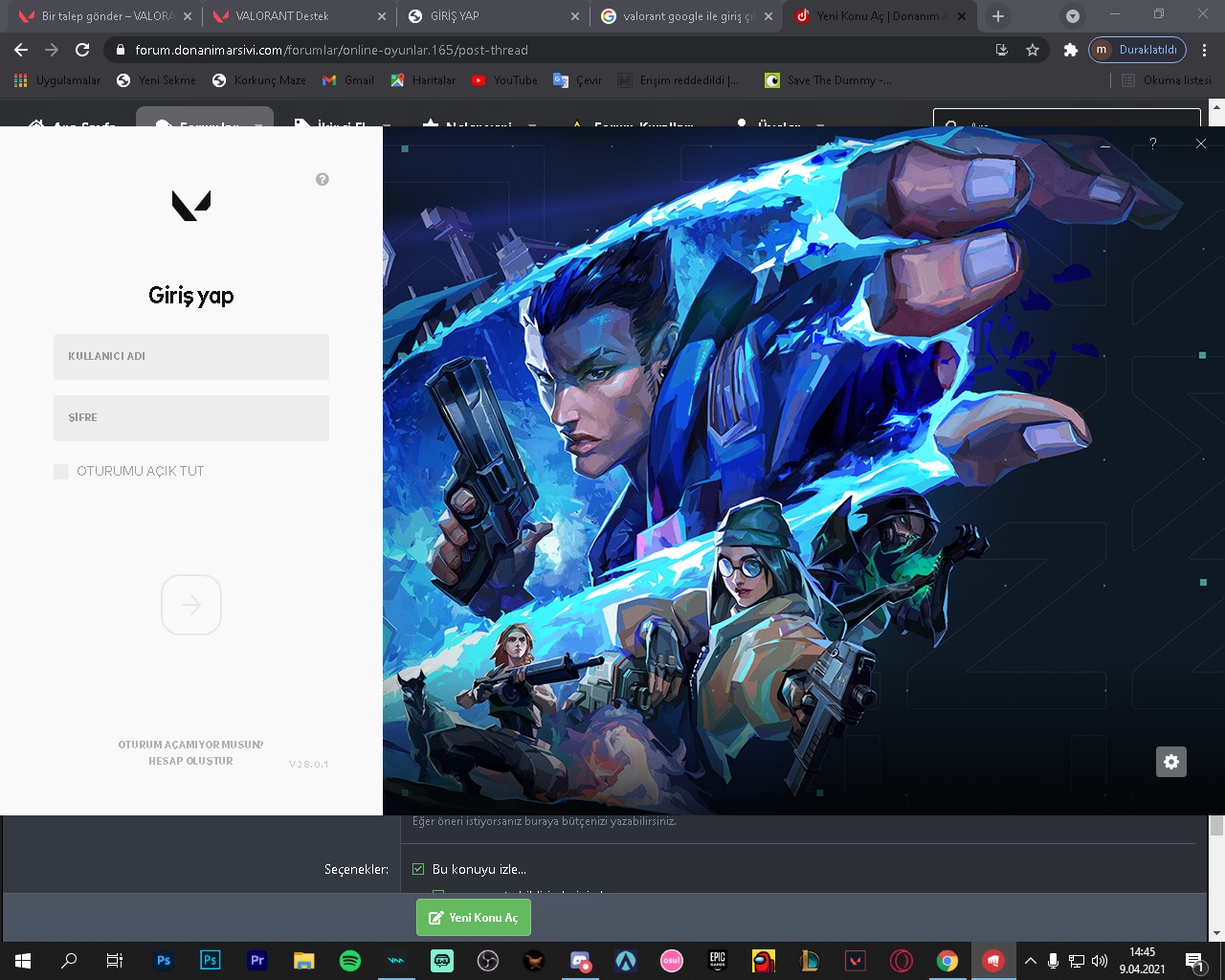Switch to Chrome on taskbar
This screenshot has width=1225, height=980.
(947, 961)
